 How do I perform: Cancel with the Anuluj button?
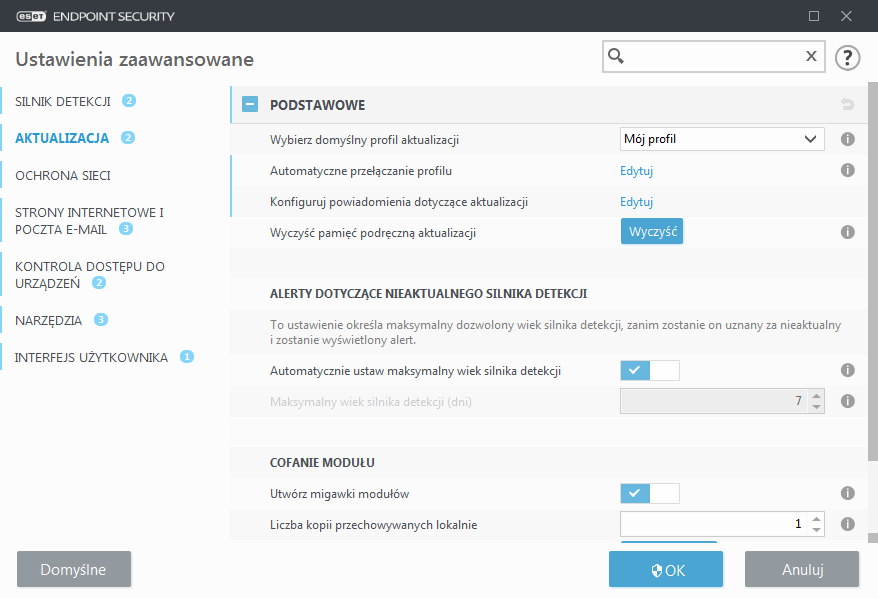tap(802, 569)
